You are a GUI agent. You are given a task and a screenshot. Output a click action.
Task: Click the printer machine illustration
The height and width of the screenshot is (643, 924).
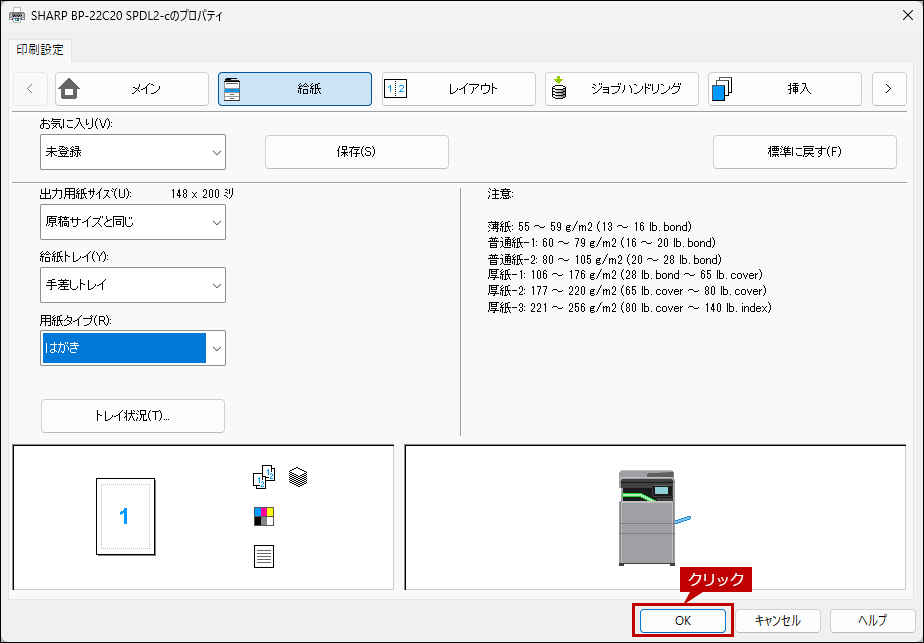coord(648,517)
